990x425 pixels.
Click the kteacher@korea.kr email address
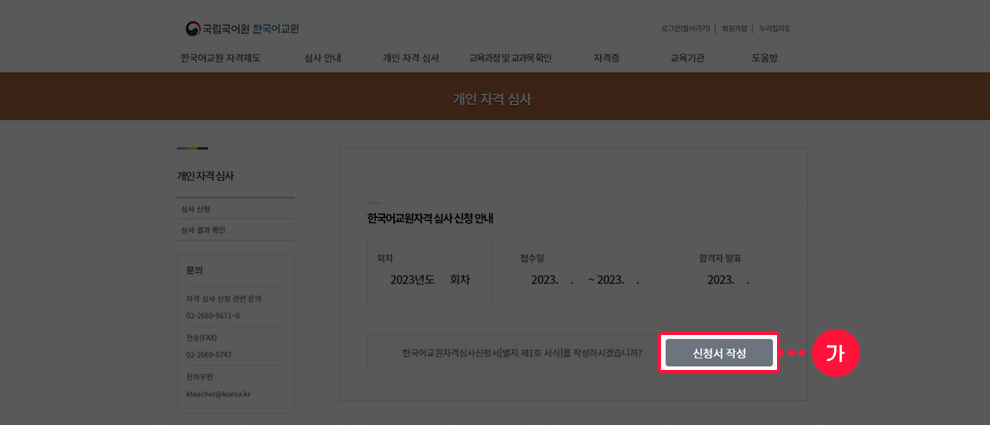[x=218, y=394]
